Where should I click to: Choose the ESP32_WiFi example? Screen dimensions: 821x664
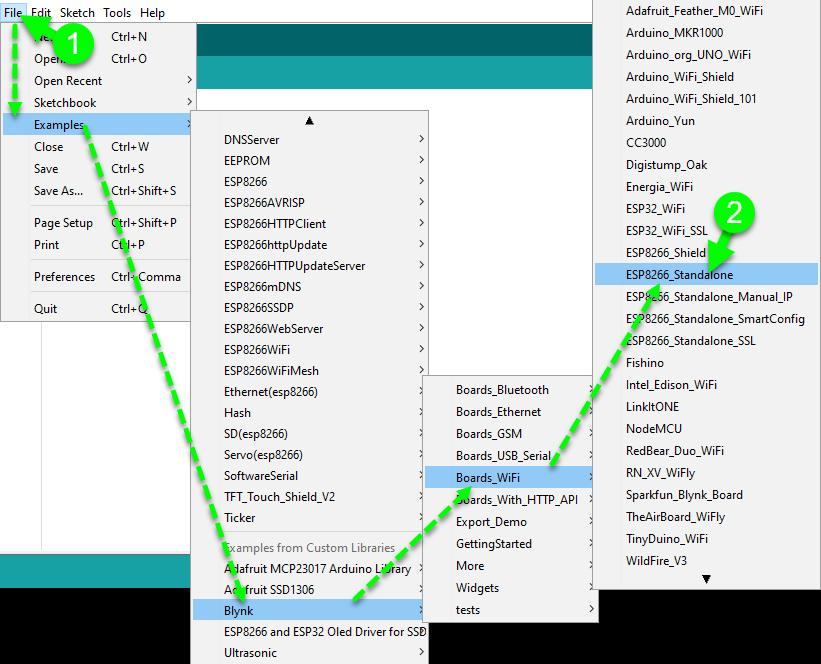click(706, 208)
